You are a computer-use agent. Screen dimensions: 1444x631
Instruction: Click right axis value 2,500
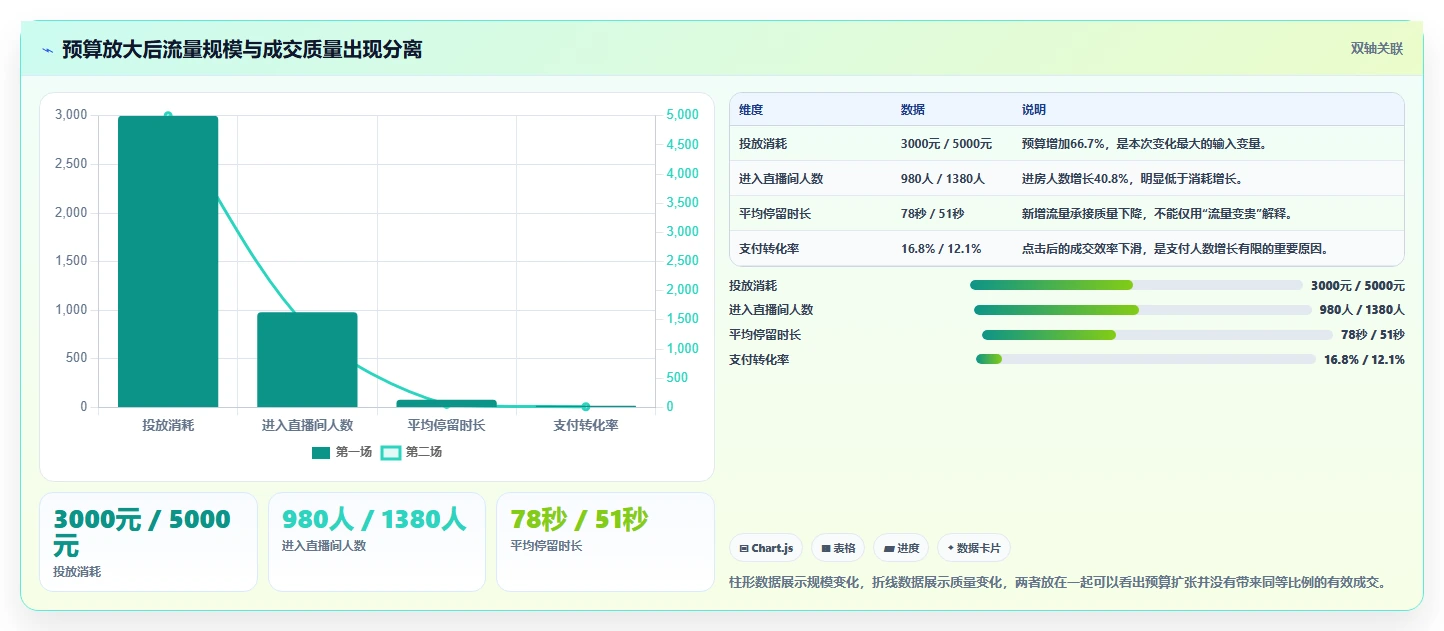[x=682, y=261]
